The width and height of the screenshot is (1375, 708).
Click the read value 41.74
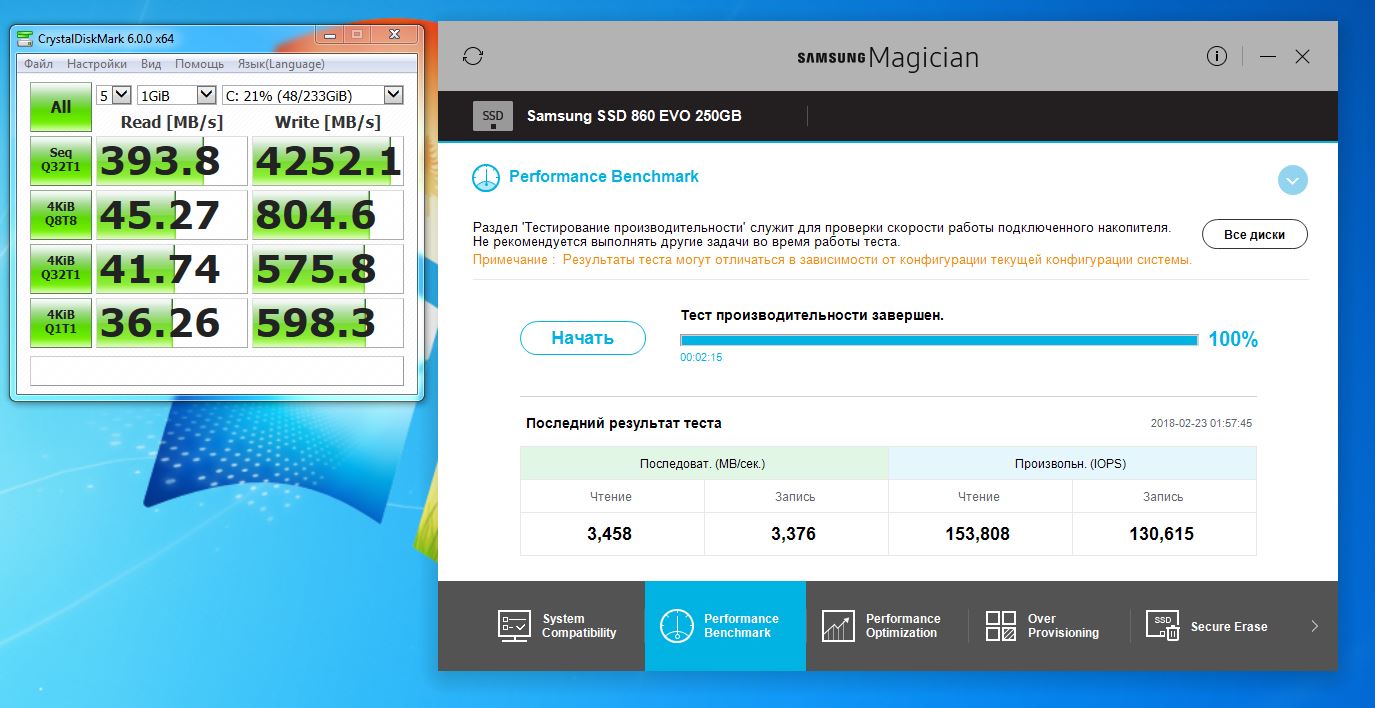171,269
